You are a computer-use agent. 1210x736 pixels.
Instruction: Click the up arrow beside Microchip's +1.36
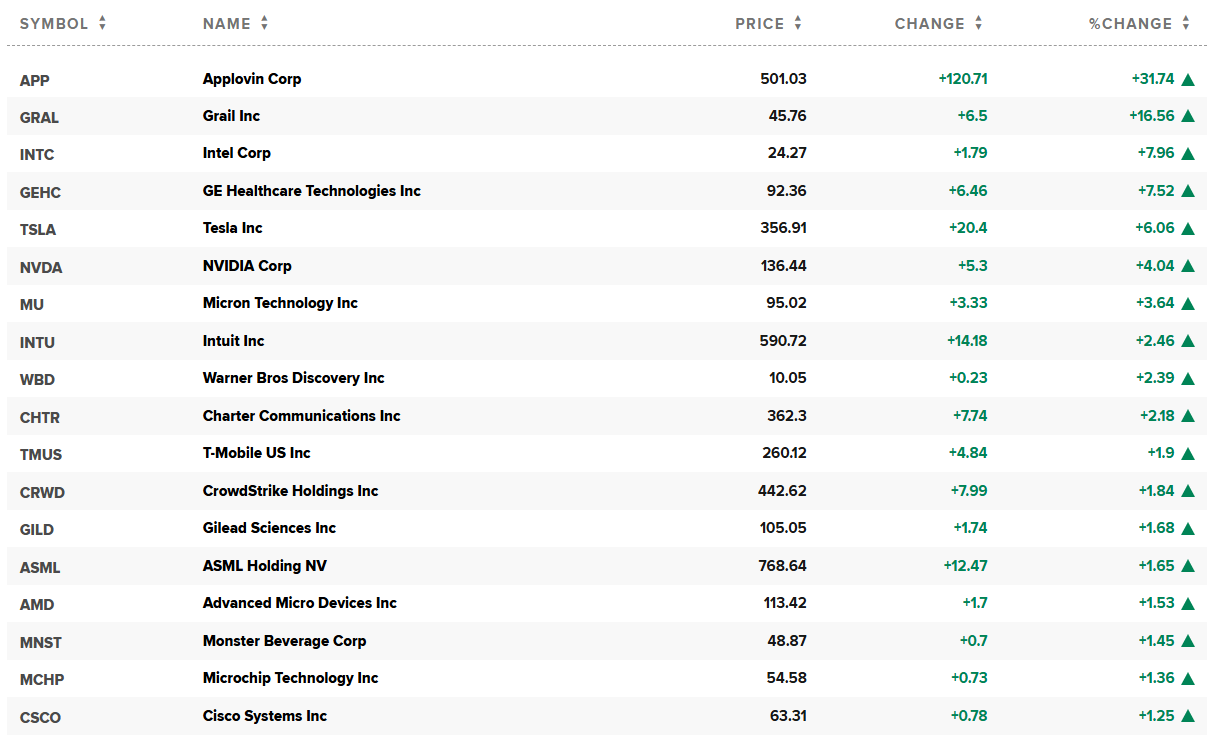(1188, 679)
